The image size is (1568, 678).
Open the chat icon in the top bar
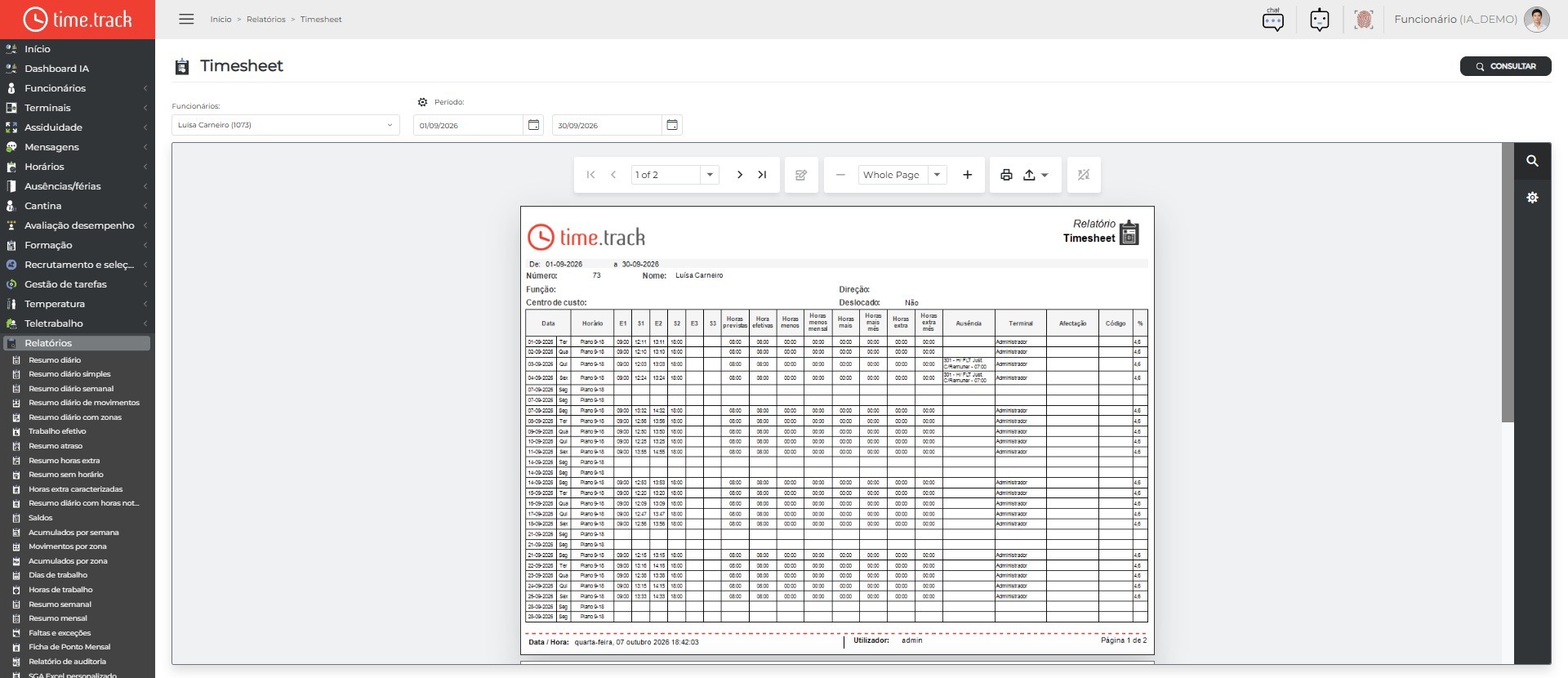pyautogui.click(x=1272, y=20)
